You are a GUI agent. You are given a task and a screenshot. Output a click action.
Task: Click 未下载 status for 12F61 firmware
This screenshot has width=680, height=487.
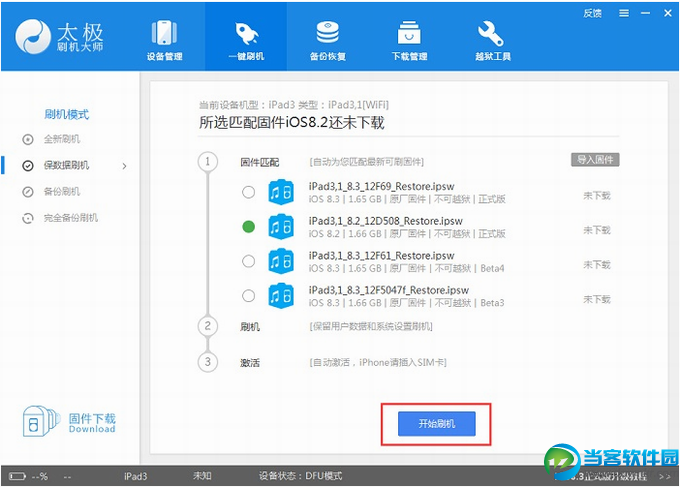[x=597, y=265]
